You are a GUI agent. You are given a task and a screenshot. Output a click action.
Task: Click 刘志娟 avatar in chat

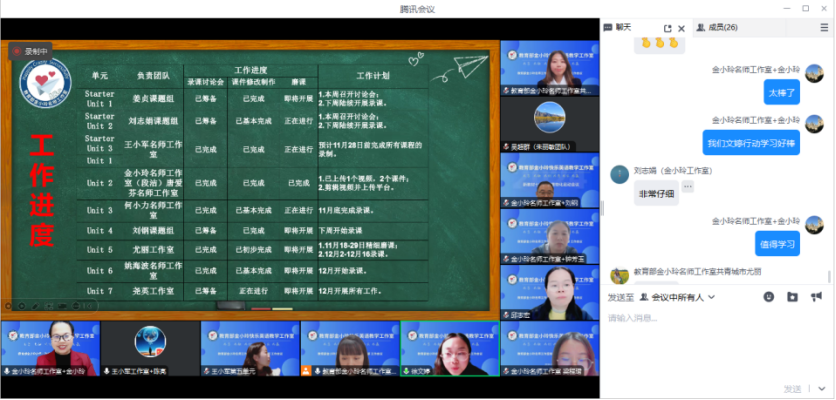(x=620, y=174)
